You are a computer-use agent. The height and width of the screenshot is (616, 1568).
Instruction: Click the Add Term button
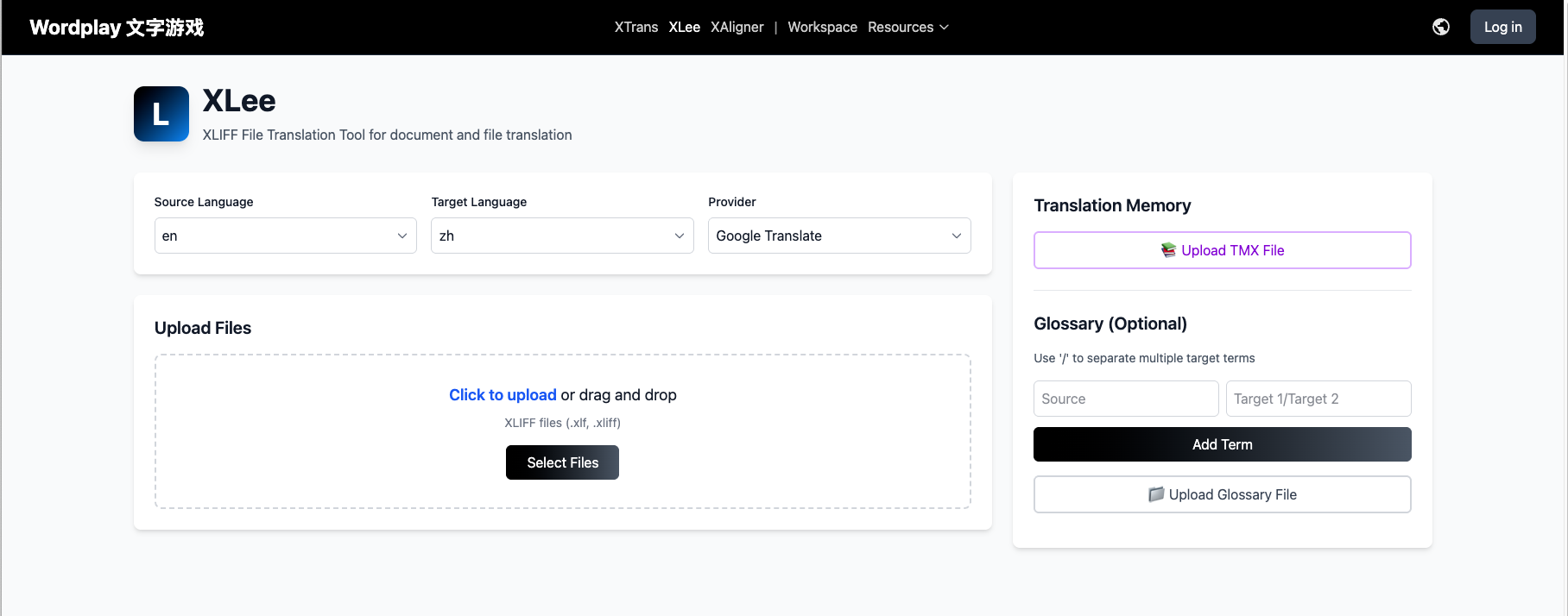(x=1222, y=443)
